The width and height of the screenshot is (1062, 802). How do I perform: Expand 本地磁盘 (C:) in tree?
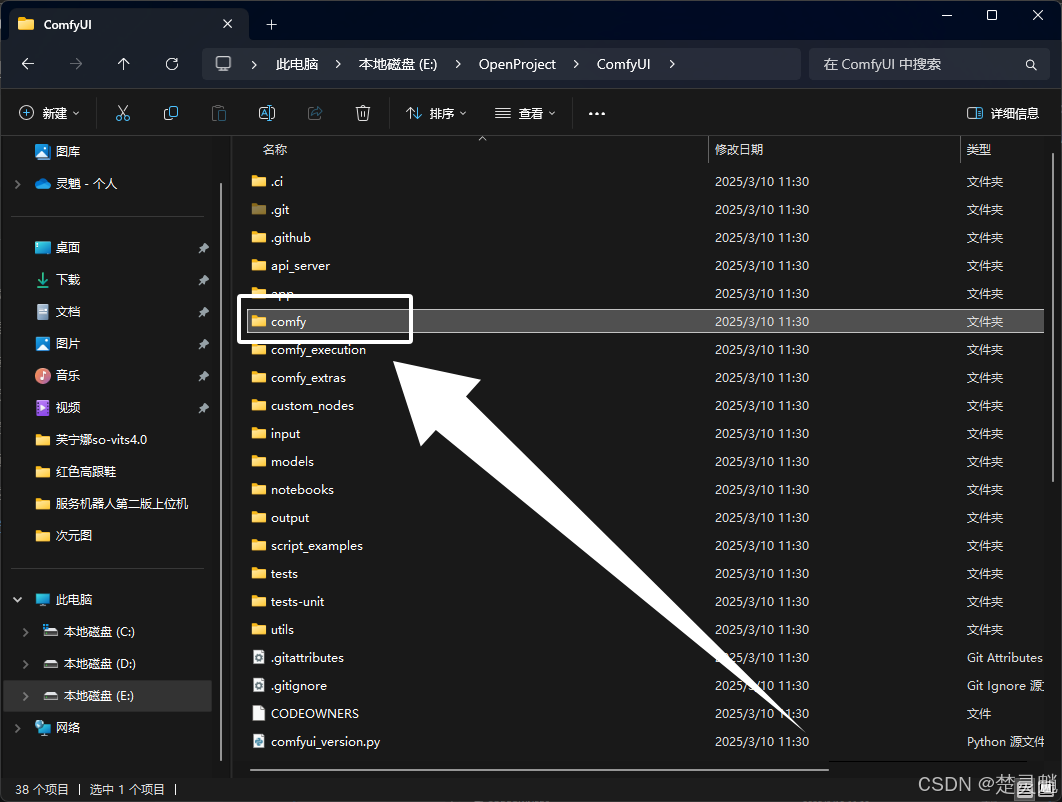[x=26, y=632]
